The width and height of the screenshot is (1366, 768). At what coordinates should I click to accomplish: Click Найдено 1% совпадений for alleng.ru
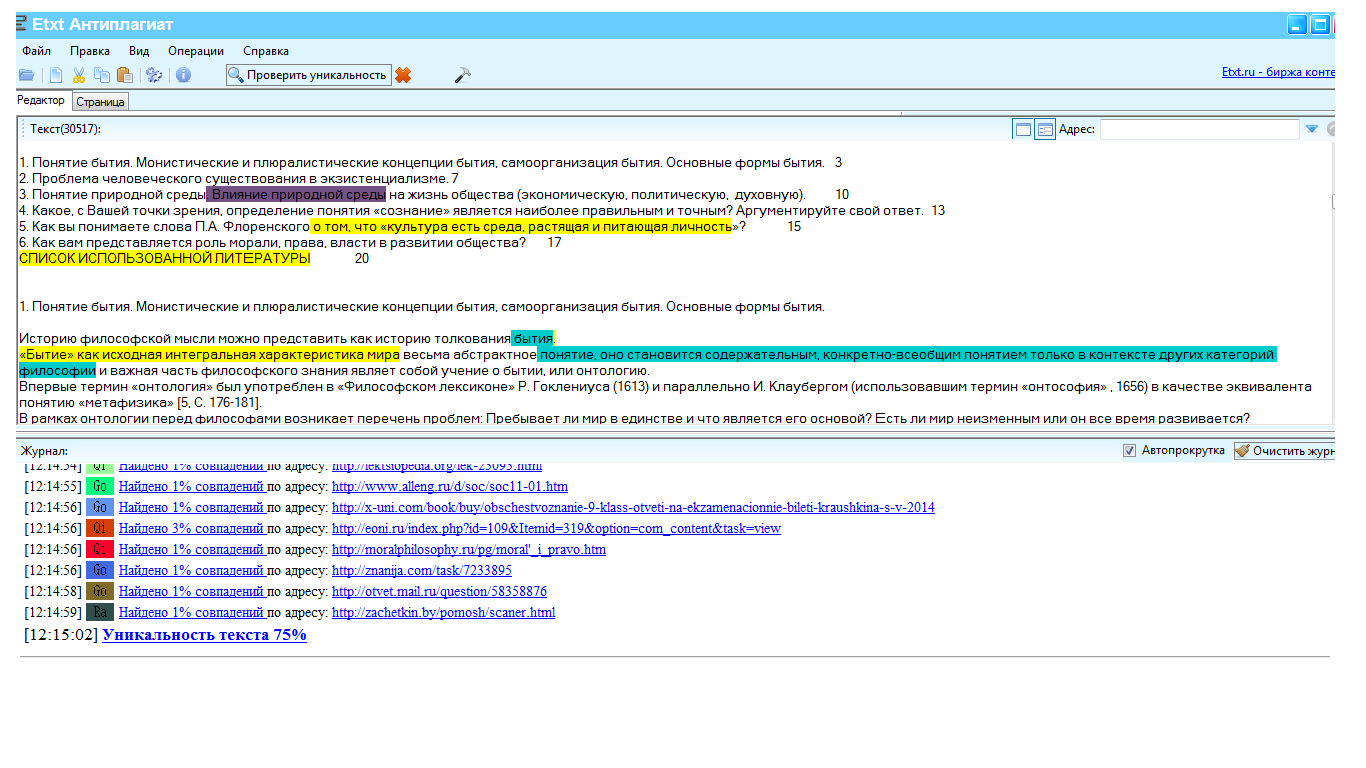pos(191,487)
